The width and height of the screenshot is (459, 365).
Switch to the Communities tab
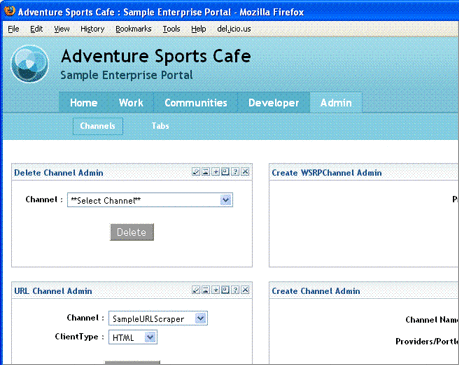[196, 103]
